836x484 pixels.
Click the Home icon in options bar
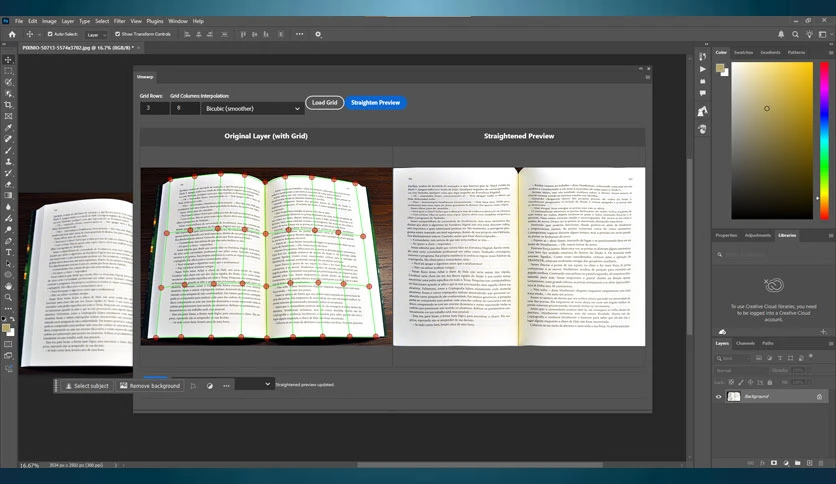pos(12,34)
